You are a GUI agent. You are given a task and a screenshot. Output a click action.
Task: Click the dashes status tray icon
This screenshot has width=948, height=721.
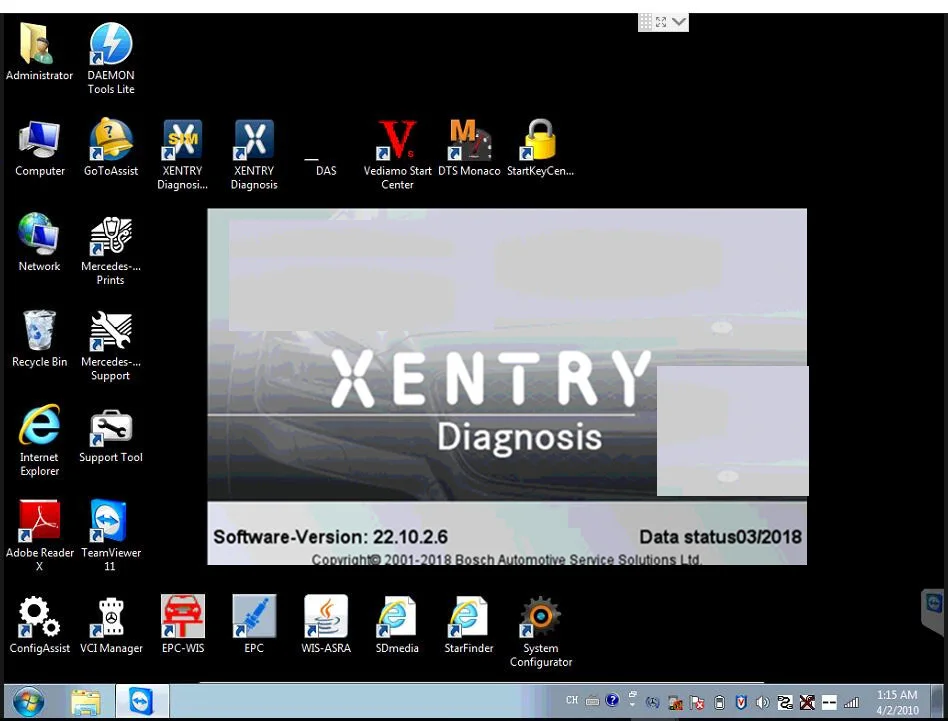(x=830, y=702)
